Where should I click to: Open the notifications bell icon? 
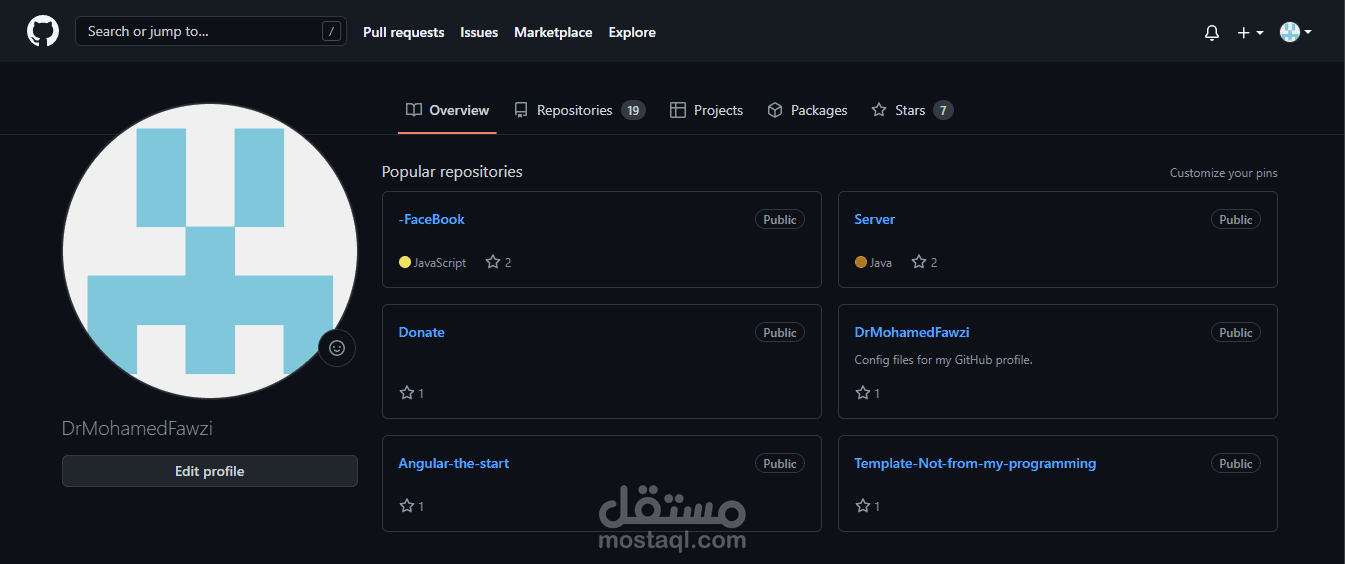coord(1212,32)
